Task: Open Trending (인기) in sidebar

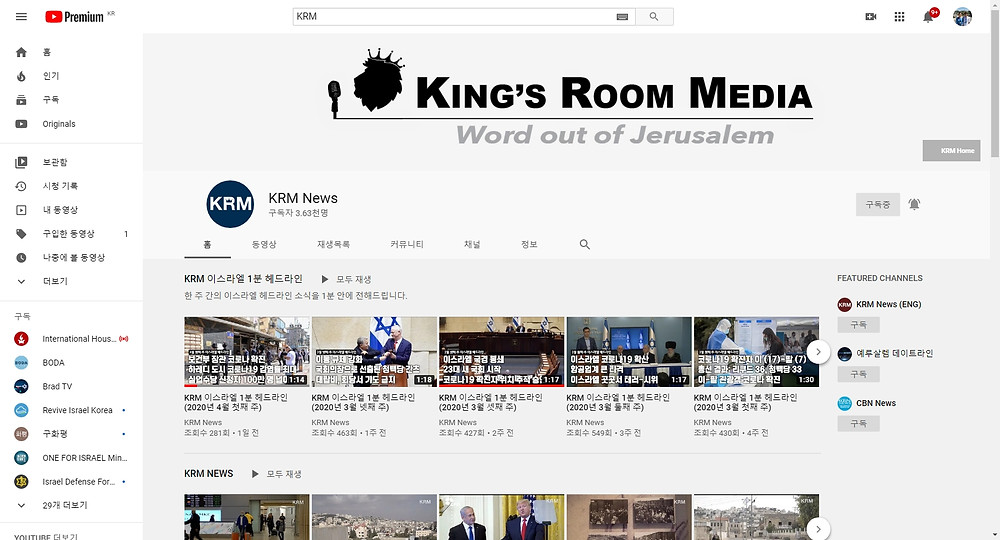Action: pyautogui.click(x=71, y=76)
